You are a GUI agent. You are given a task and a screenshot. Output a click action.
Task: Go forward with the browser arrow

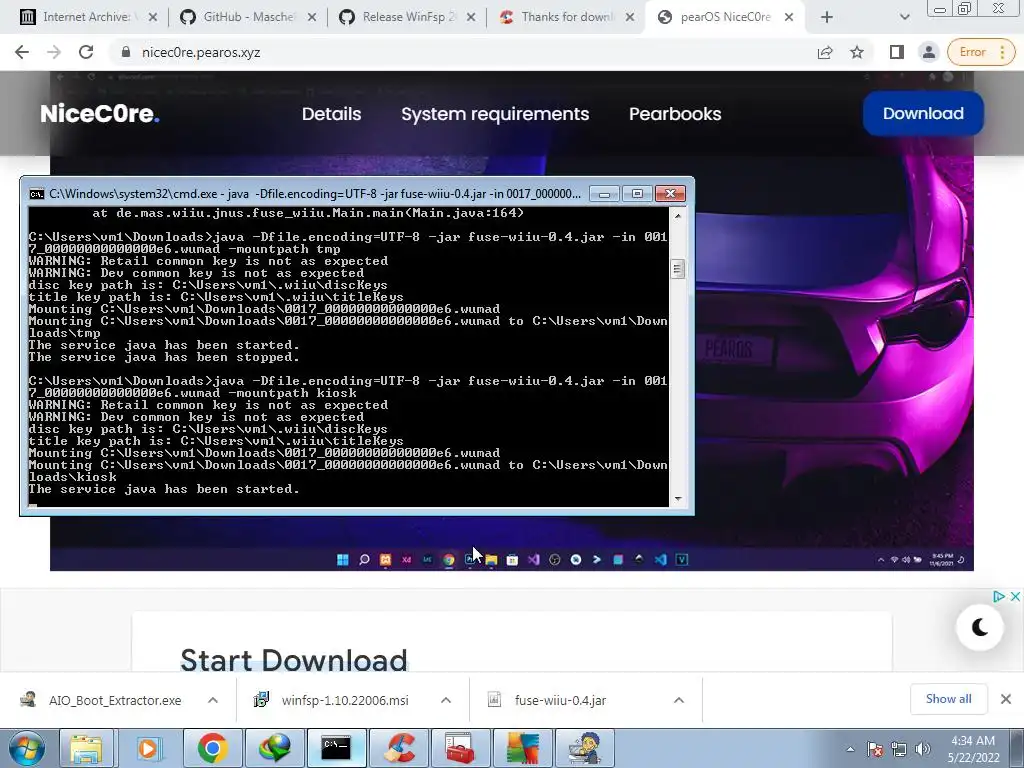point(54,52)
